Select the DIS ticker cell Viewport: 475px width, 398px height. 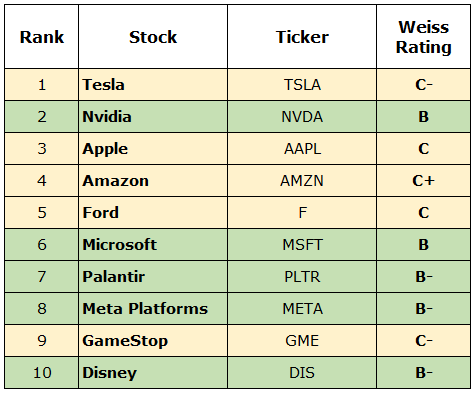coord(302,373)
